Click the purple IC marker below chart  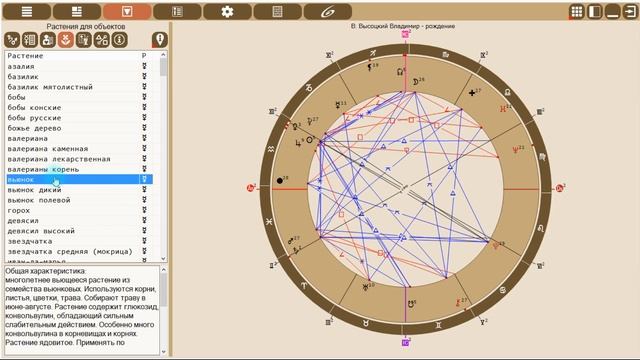405,342
